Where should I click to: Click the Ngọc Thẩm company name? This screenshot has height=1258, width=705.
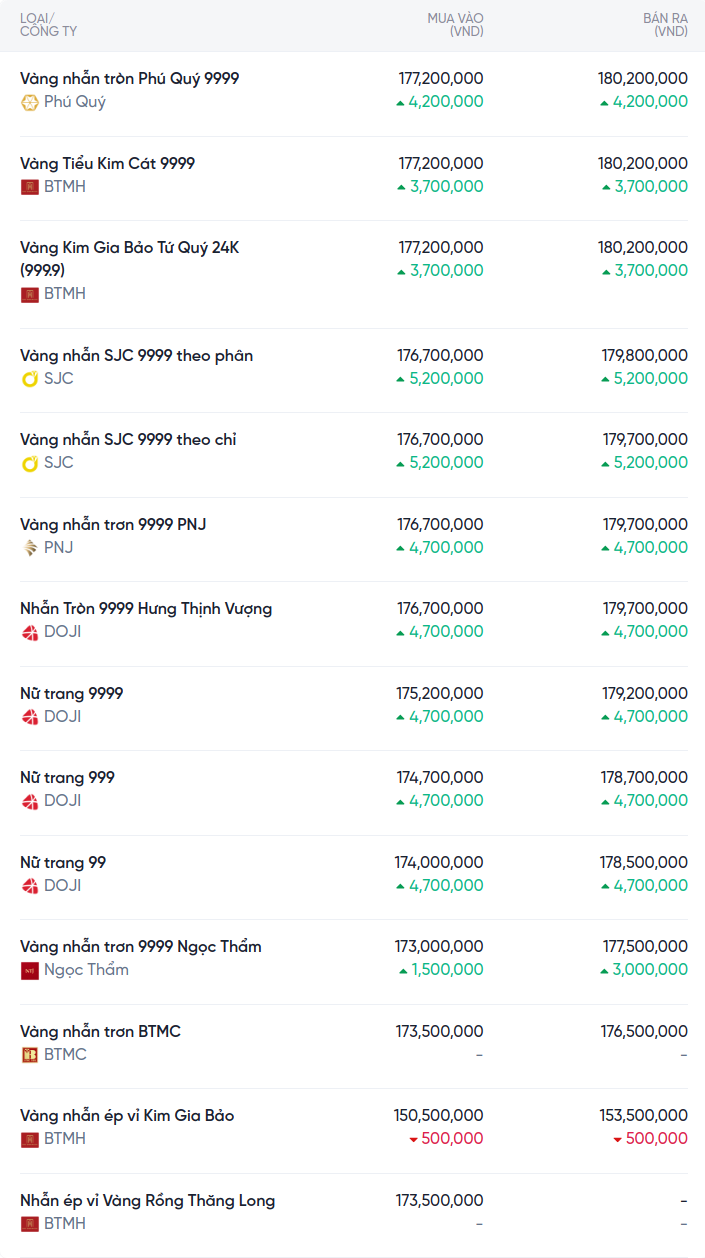(x=86, y=970)
